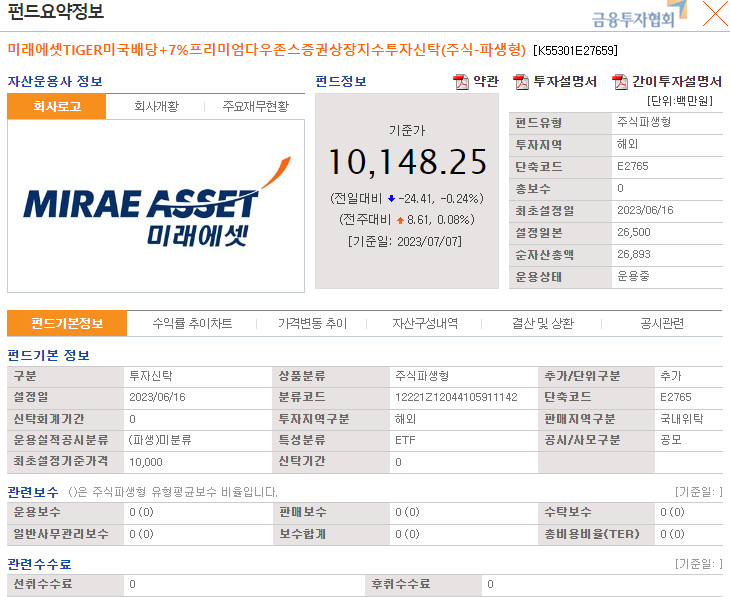Click the 관련보수 section heading
The height and width of the screenshot is (597, 730).
33,492
